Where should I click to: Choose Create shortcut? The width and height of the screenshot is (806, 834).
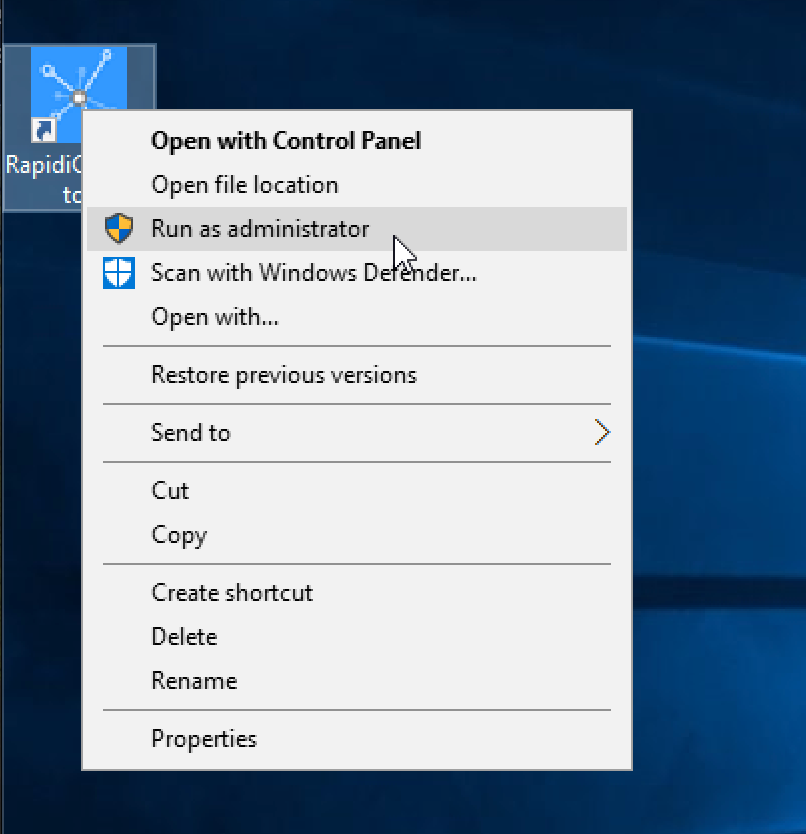[x=356, y=593]
